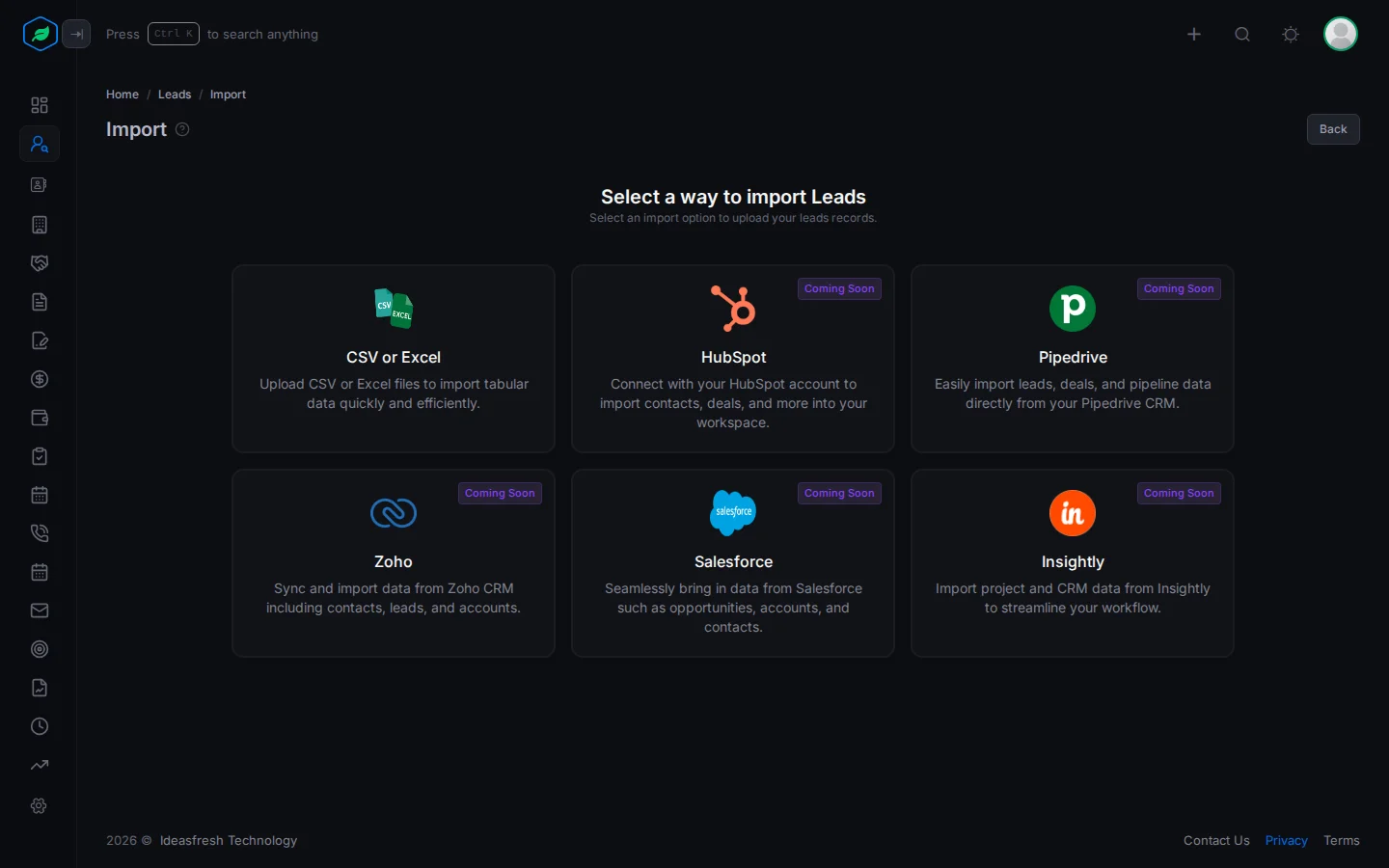Viewport: 1389px width, 868px height.
Task: Click the target goals sidebar icon
Action: [40, 649]
